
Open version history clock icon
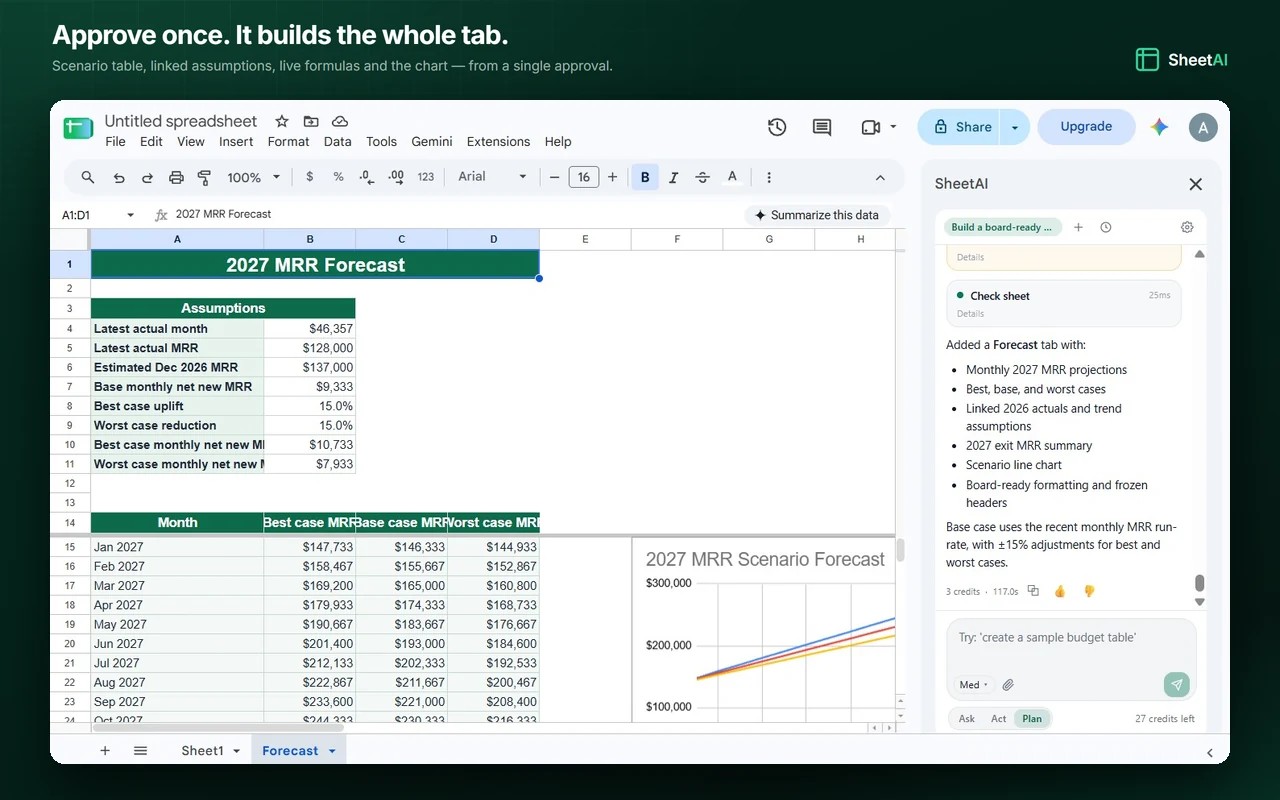pos(777,127)
